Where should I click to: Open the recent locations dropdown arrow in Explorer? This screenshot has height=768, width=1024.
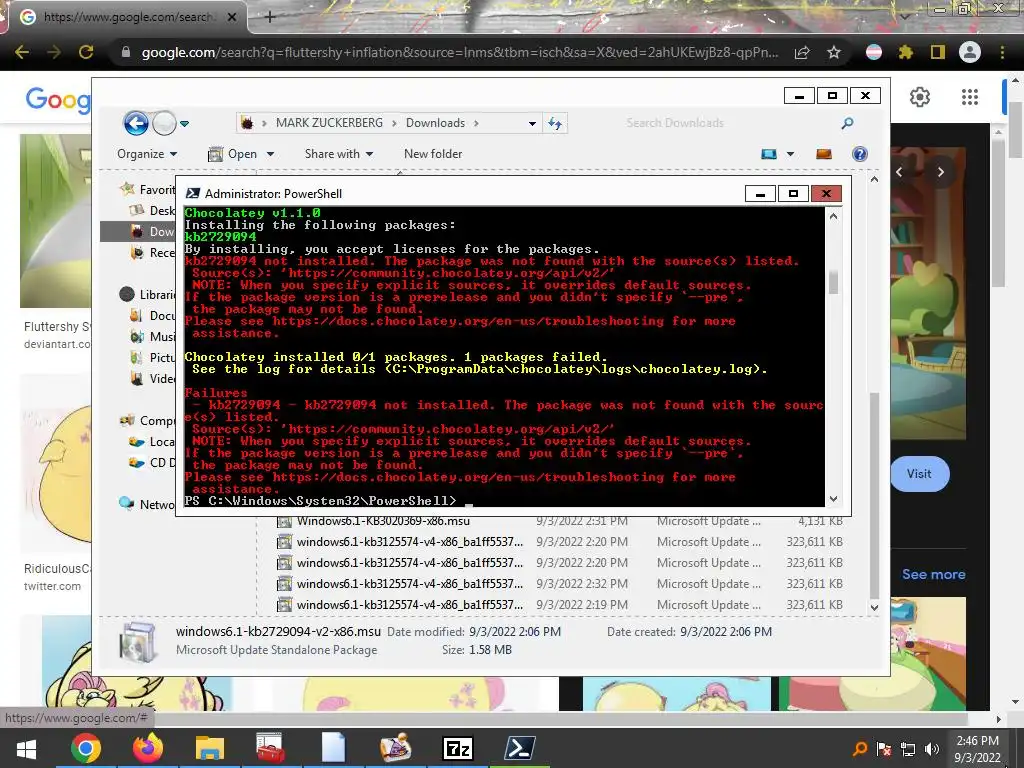pyautogui.click(x=185, y=123)
